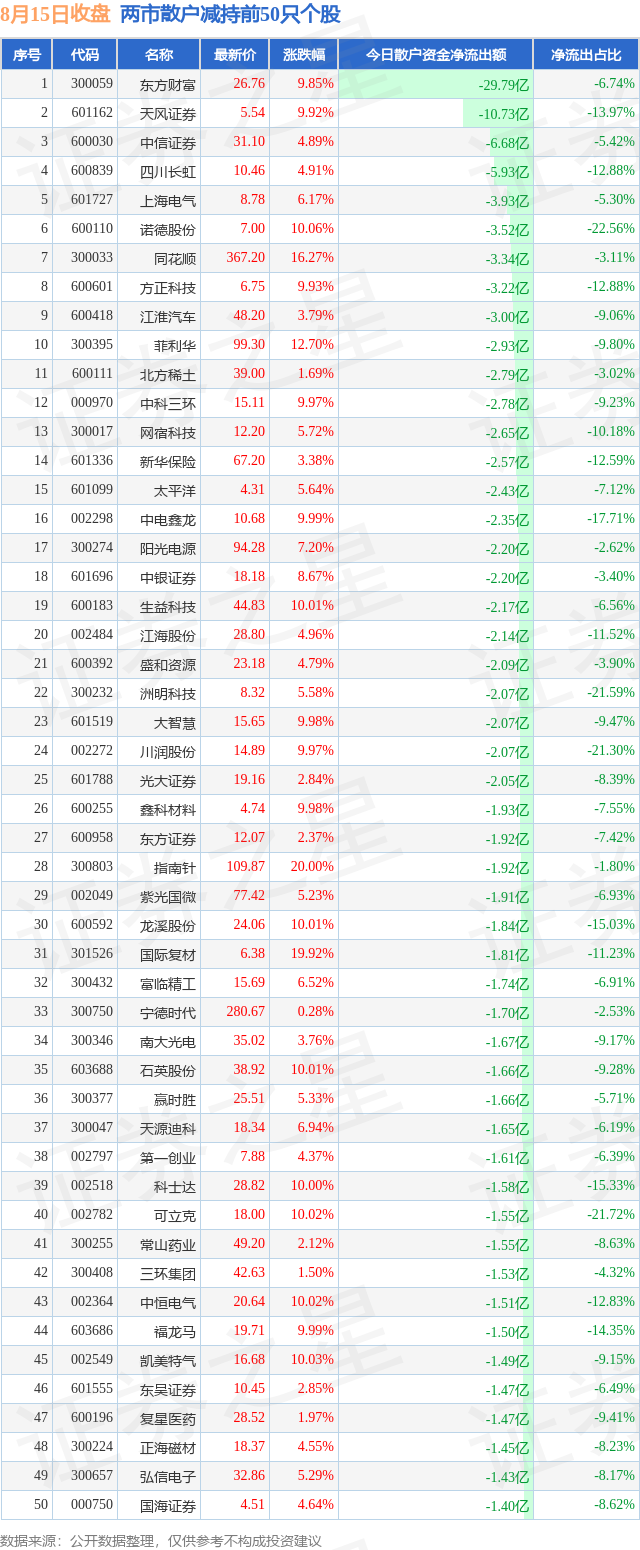Viewport: 640px width, 1550px height.
Task: Select 科士达 price 28.82
Action: tap(249, 1186)
